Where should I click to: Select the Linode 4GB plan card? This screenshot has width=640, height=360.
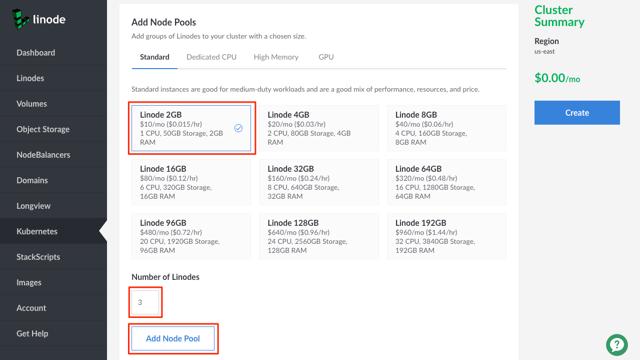[x=319, y=128]
